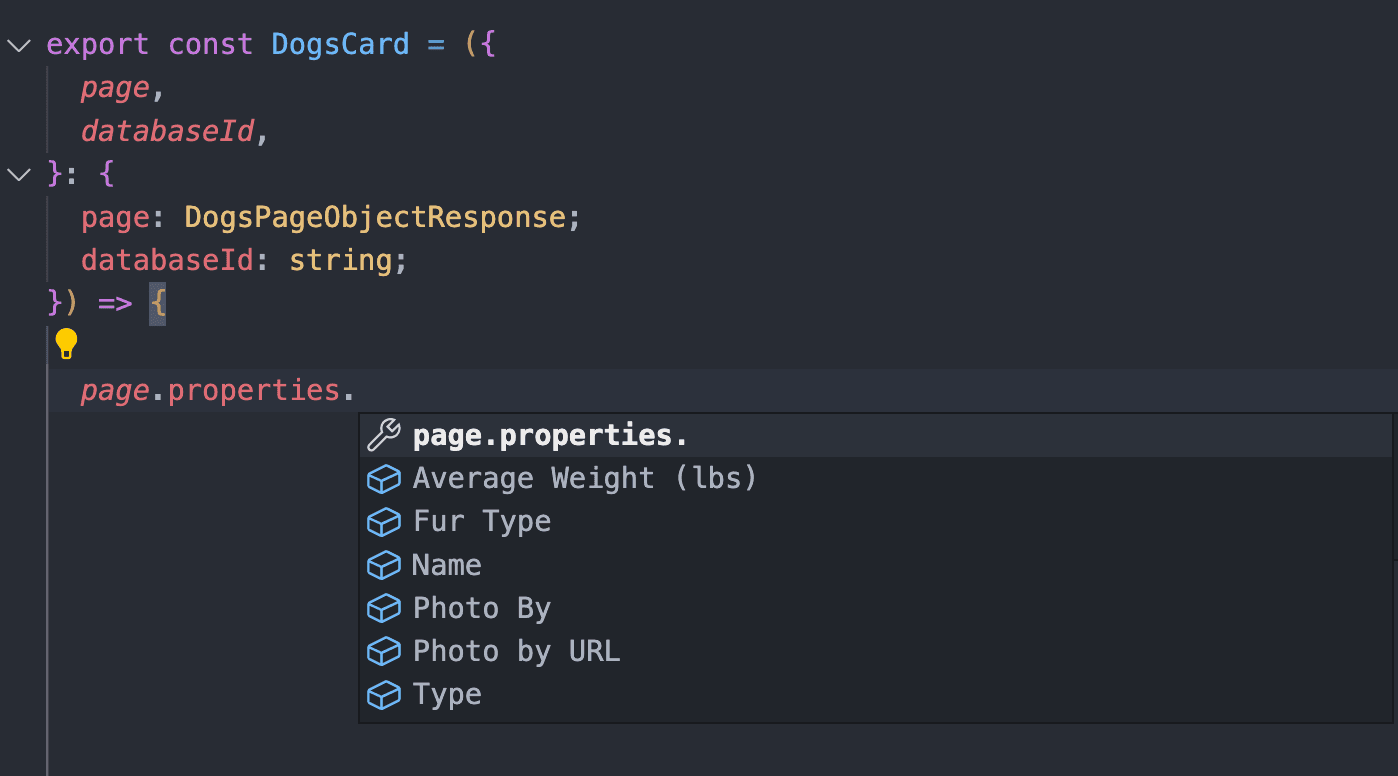
Task: Click the cube icon next to Average Weight
Action: (x=384, y=479)
